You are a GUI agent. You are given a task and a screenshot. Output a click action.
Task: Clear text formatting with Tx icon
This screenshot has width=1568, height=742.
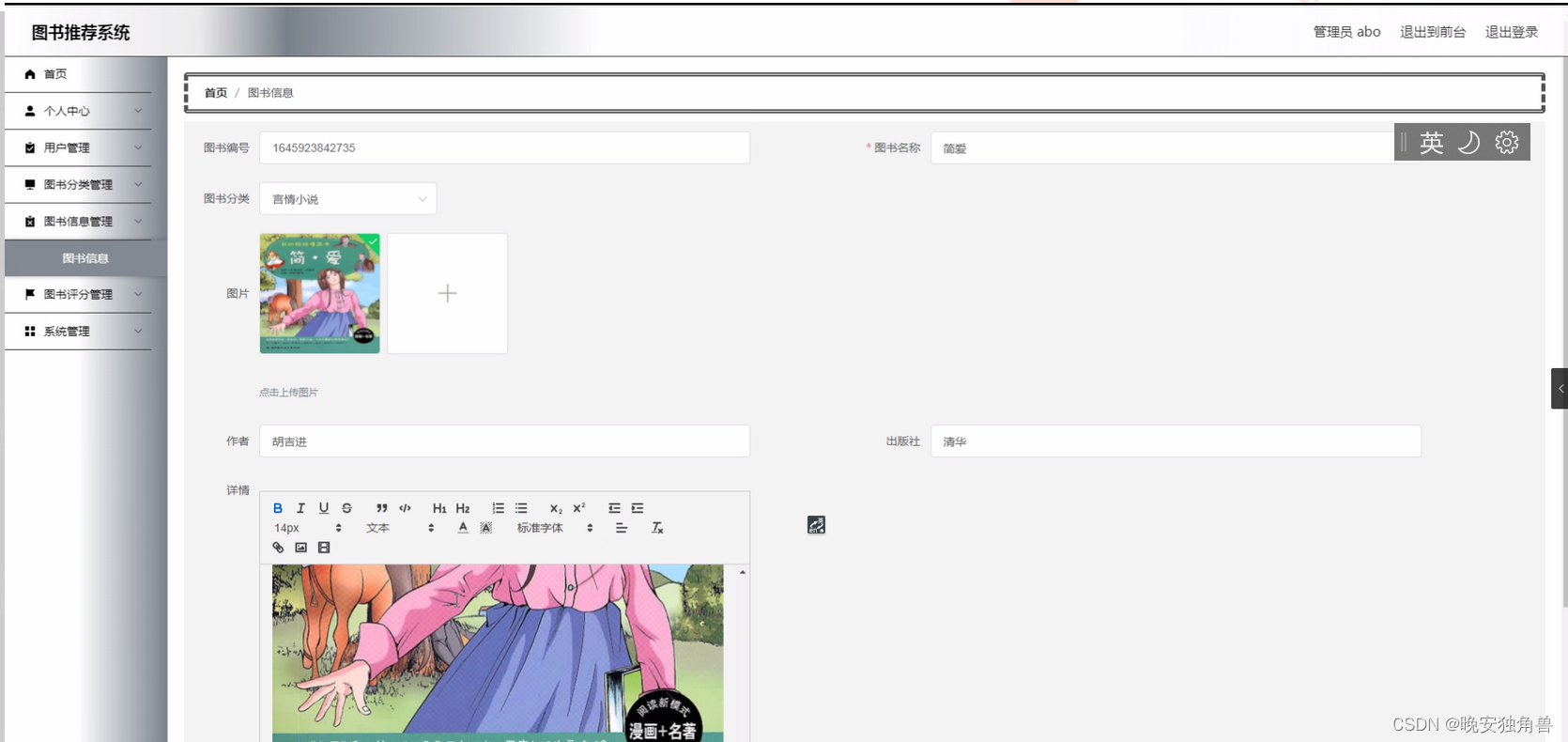point(657,528)
